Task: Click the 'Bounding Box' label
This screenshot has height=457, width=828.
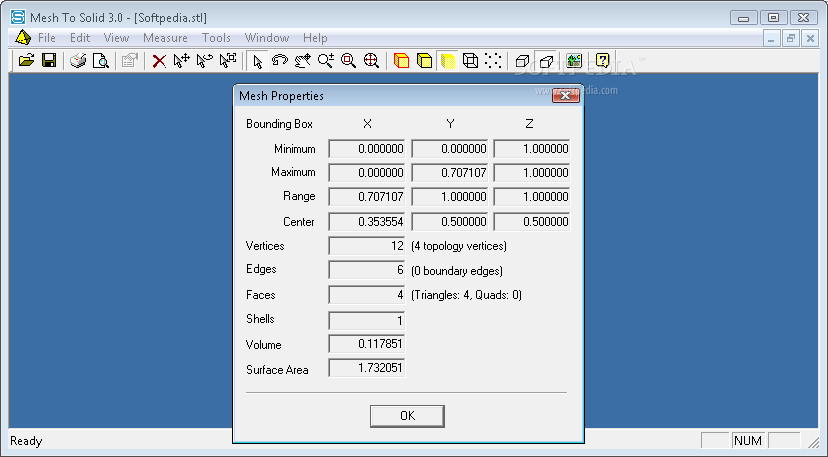Action: pos(279,124)
